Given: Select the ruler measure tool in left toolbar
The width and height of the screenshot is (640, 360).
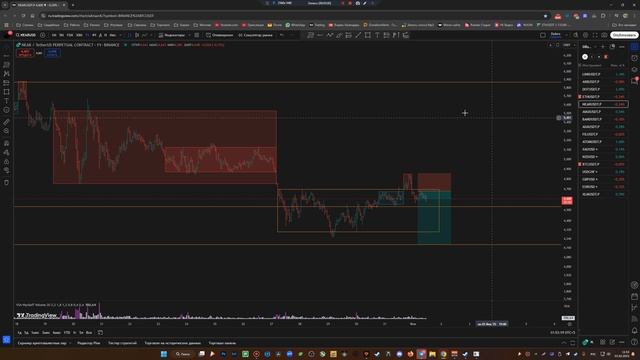Looking at the screenshot, I should 7,122.
